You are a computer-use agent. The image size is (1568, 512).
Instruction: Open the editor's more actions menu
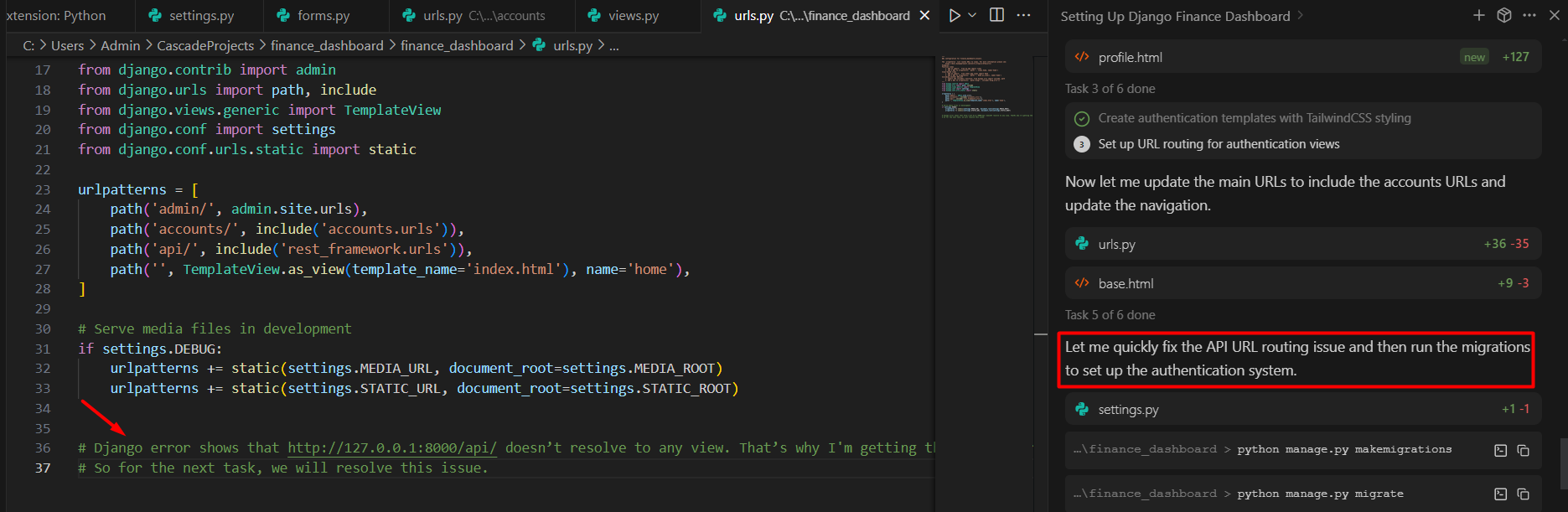pyautogui.click(x=1023, y=15)
